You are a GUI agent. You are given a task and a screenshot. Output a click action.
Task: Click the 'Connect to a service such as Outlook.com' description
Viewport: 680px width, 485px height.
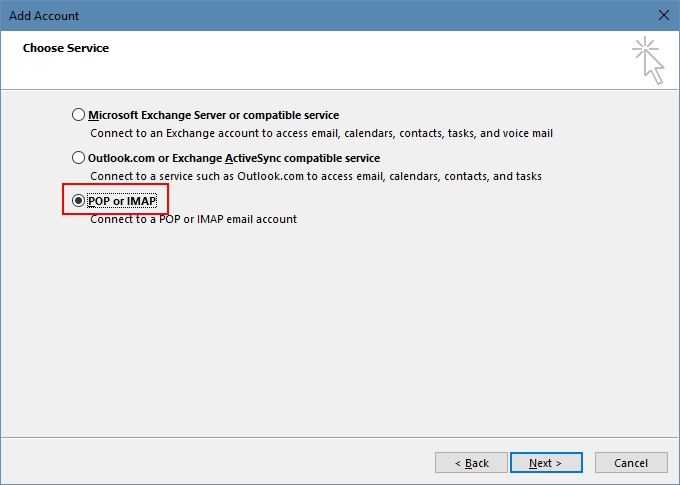point(315,176)
